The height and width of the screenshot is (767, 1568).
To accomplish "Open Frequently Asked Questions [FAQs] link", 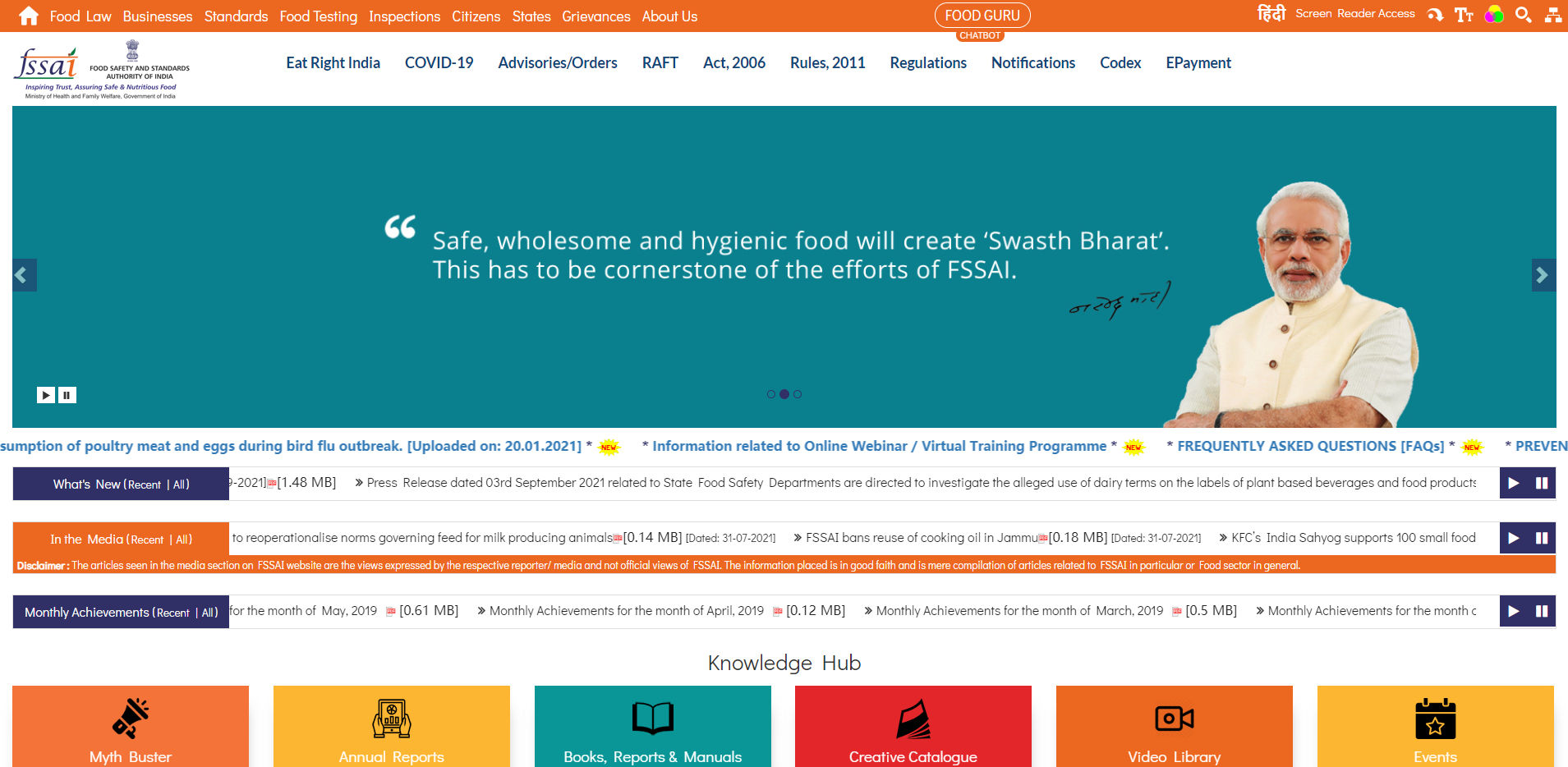I will pyautogui.click(x=1311, y=446).
